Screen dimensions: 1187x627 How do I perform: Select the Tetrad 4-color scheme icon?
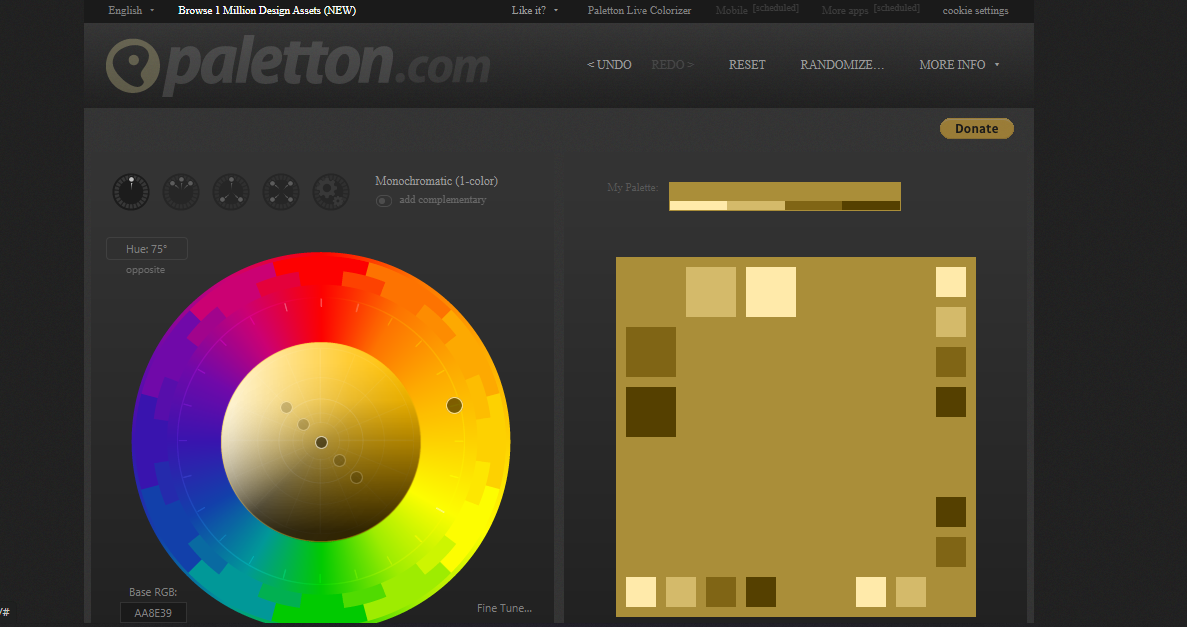(281, 192)
